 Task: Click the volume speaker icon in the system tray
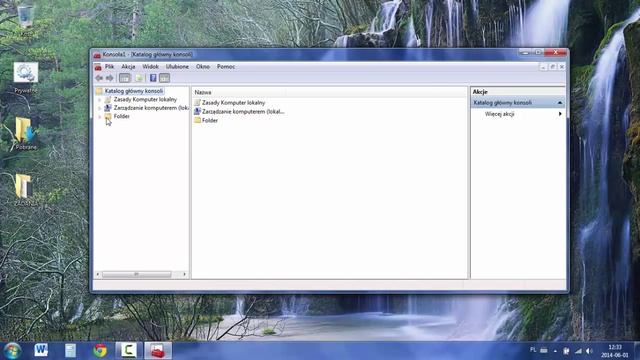click(589, 351)
